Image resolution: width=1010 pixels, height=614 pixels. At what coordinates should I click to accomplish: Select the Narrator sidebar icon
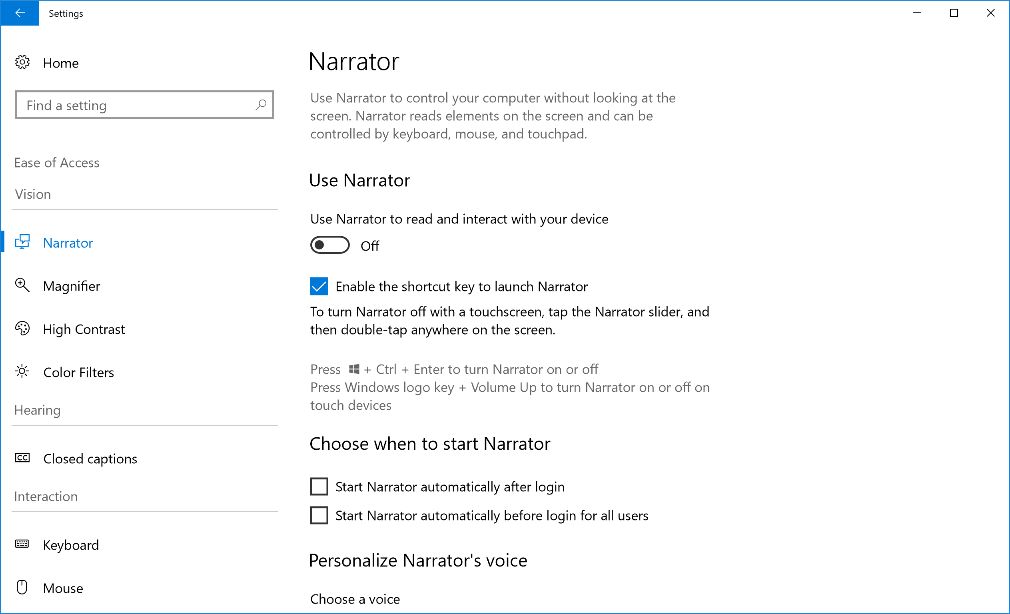point(22,243)
